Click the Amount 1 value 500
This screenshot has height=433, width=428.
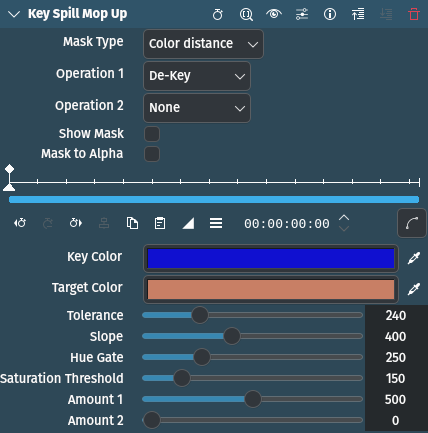coord(396,399)
